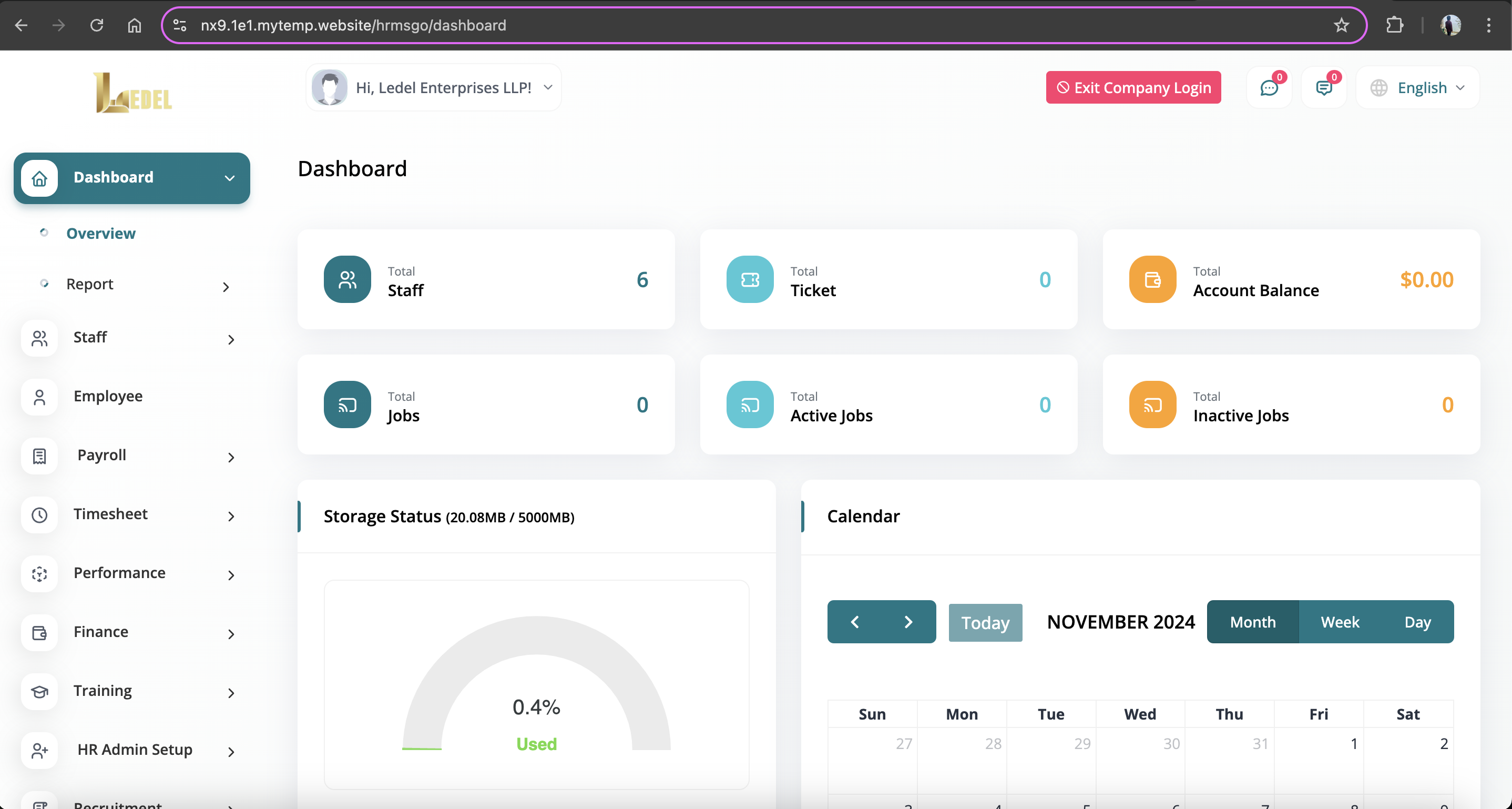
Task: Open the messages notification icon
Action: (1324, 88)
